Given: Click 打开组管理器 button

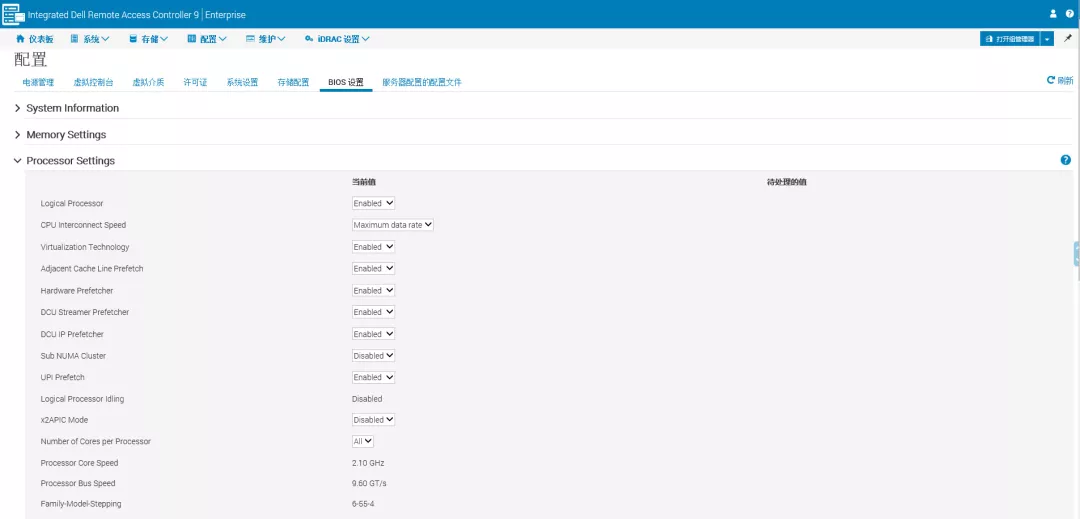Looking at the screenshot, I should point(1010,39).
